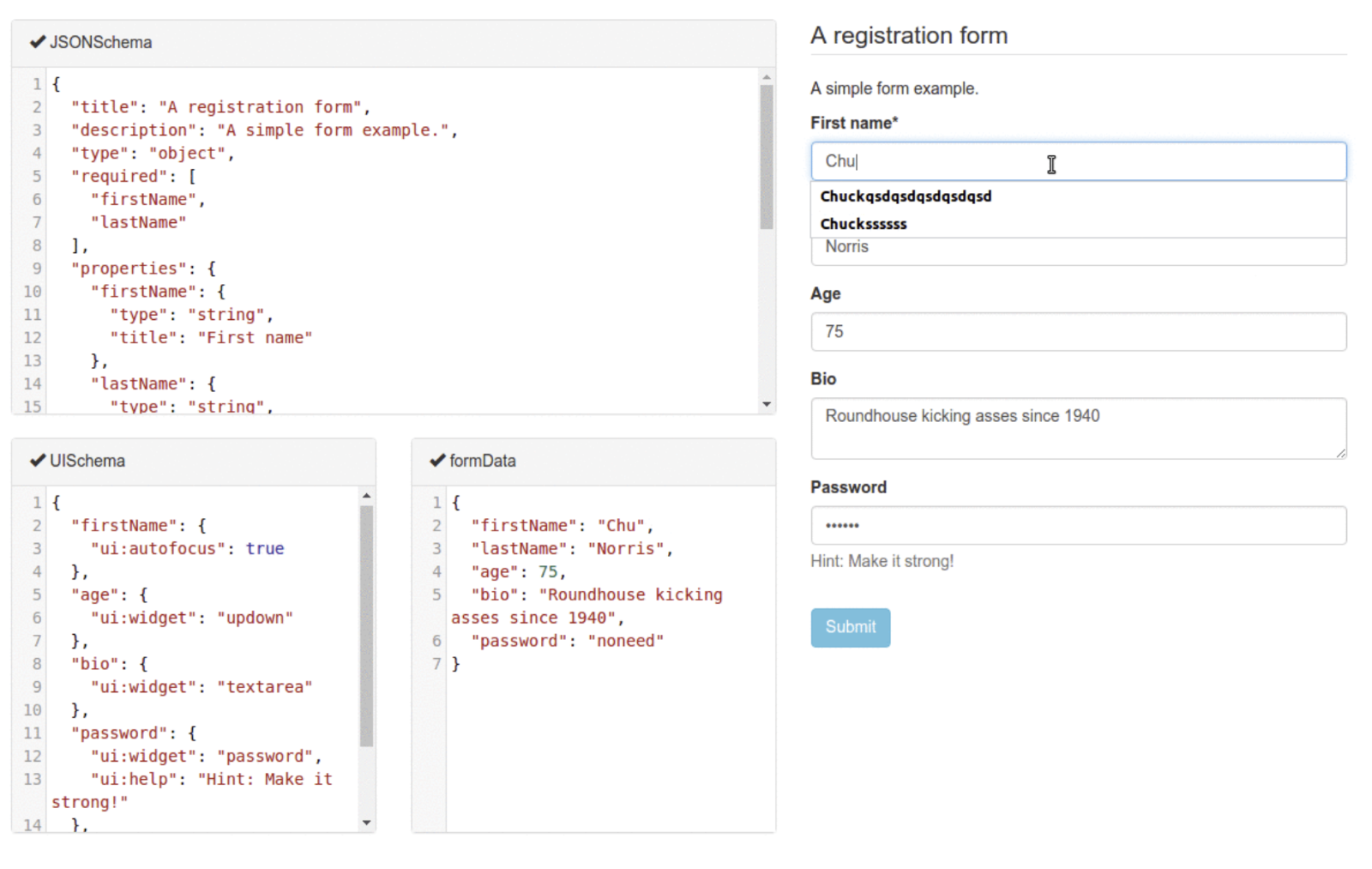
Task: Click the checkmark icon beside formData
Action: (x=437, y=461)
